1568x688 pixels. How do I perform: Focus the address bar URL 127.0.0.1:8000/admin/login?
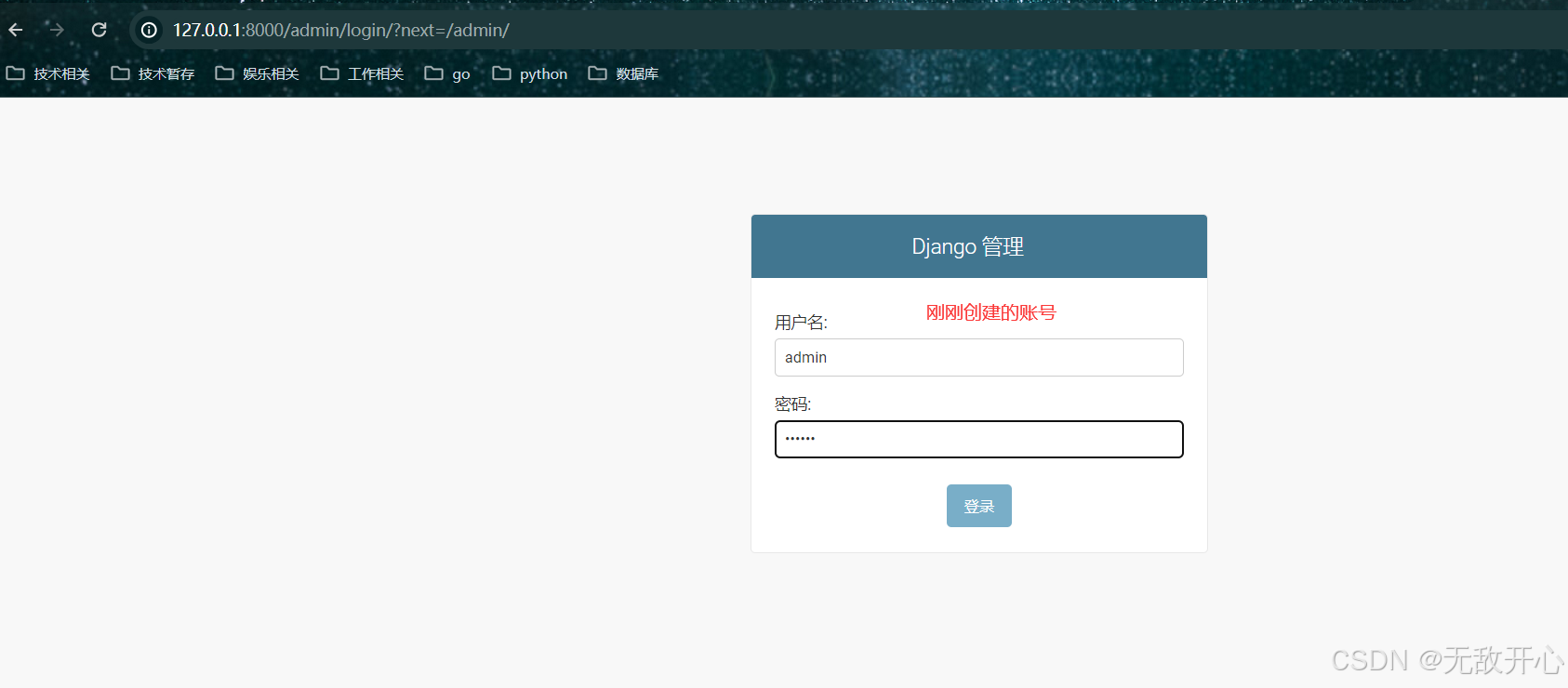coord(341,30)
